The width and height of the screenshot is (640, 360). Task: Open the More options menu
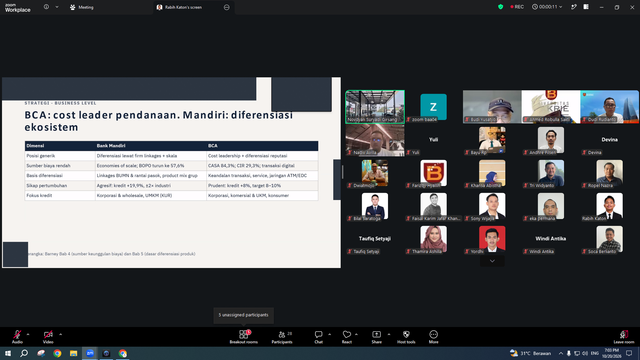tap(433, 337)
